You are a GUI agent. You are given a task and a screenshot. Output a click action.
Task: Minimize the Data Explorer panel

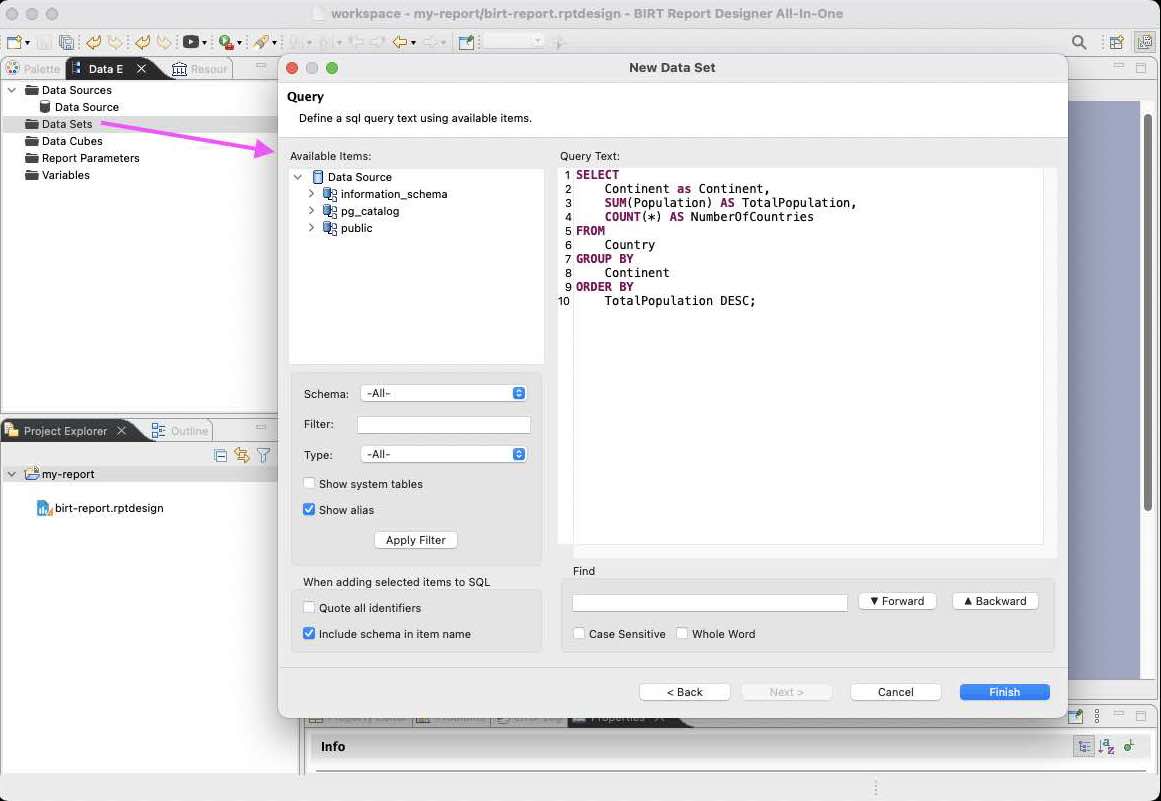(261, 67)
